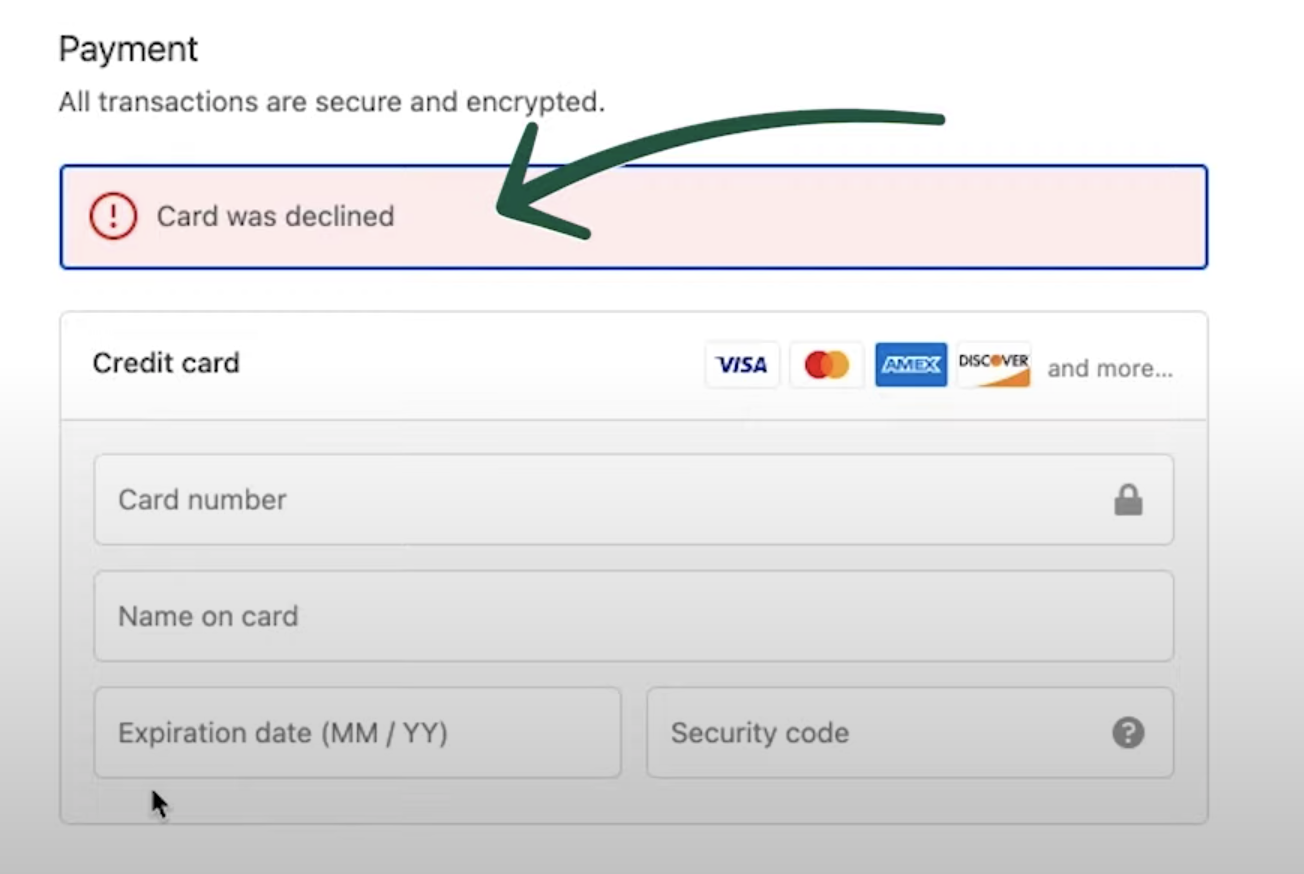This screenshot has height=874, width=1304.
Task: Click the red exclamation alert icon
Action: pyautogui.click(x=113, y=216)
